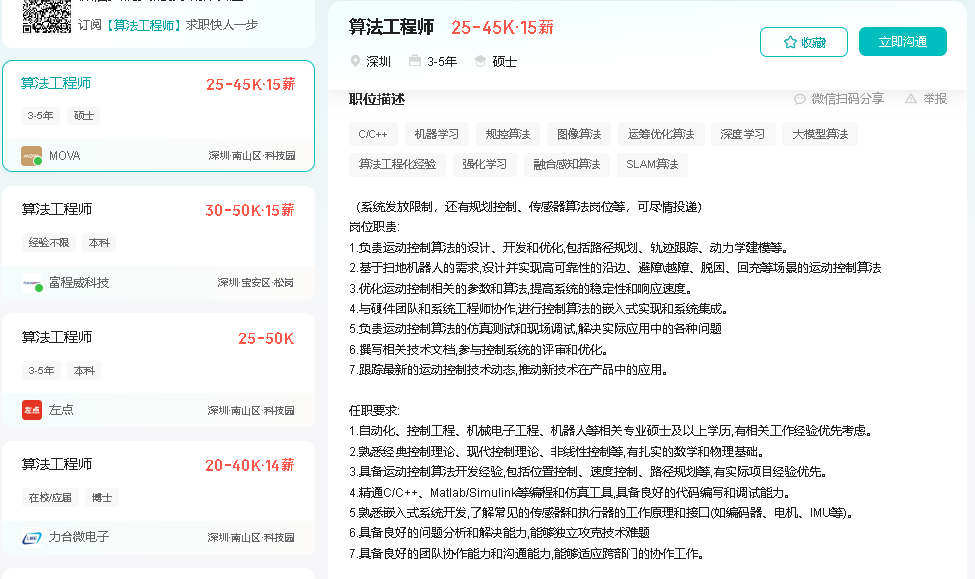The image size is (975, 579).
Task: Click the 举报 report link
Action: (935, 99)
